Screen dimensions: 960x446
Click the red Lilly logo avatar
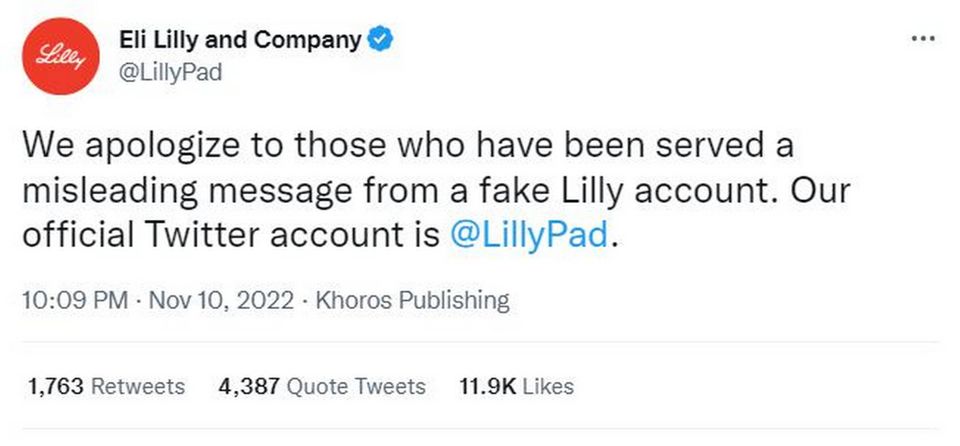click(x=59, y=58)
